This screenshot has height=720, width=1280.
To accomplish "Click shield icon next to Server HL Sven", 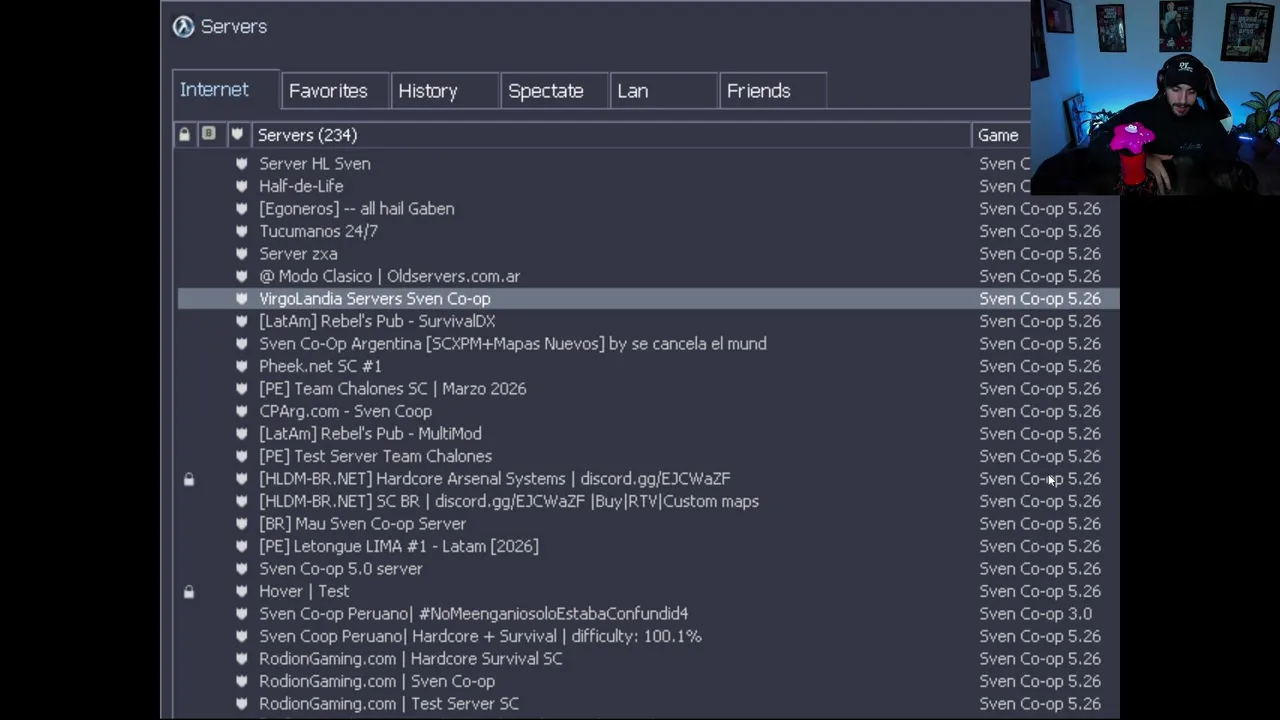I will point(241,164).
